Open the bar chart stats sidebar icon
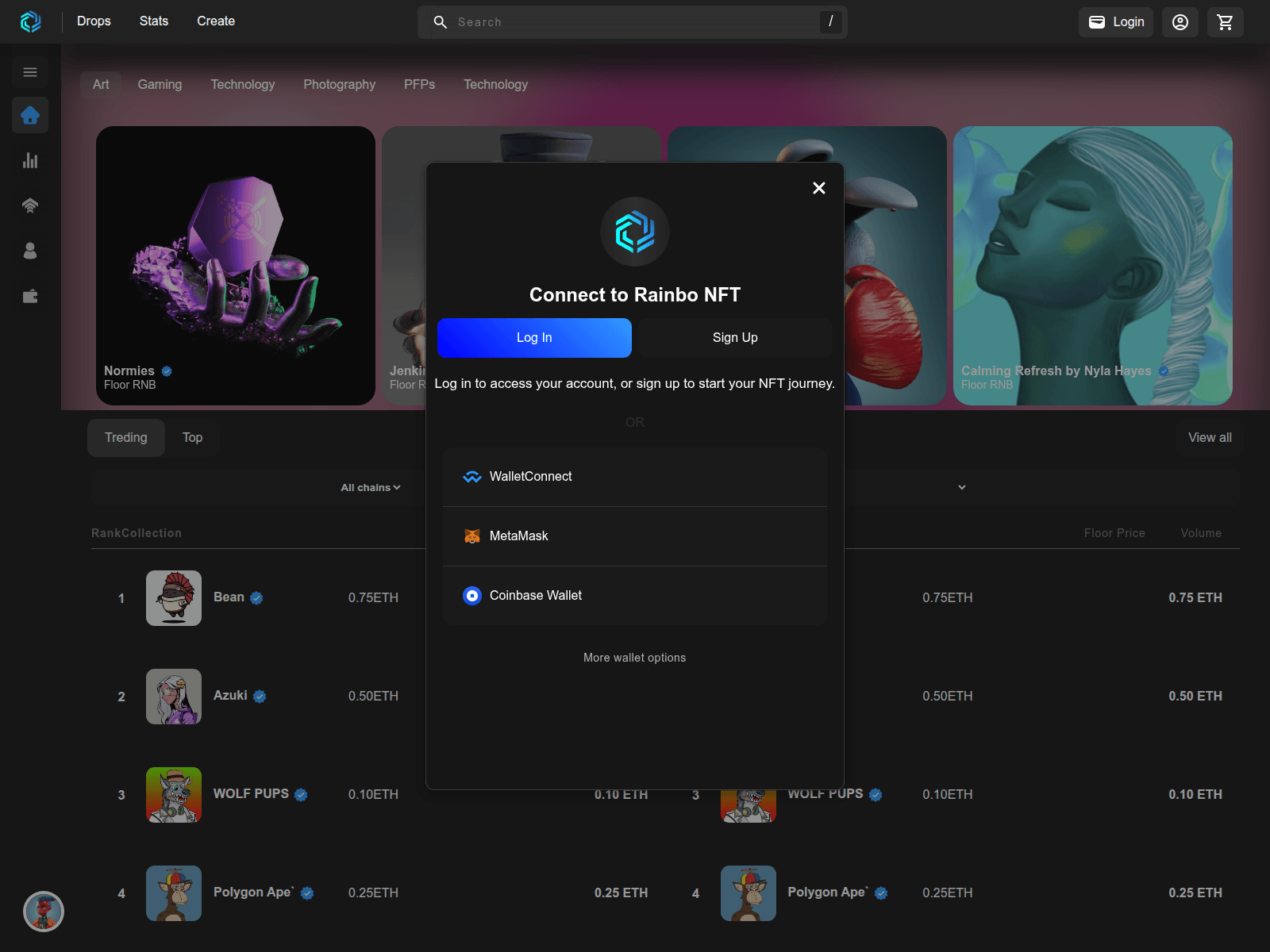 pyautogui.click(x=30, y=160)
